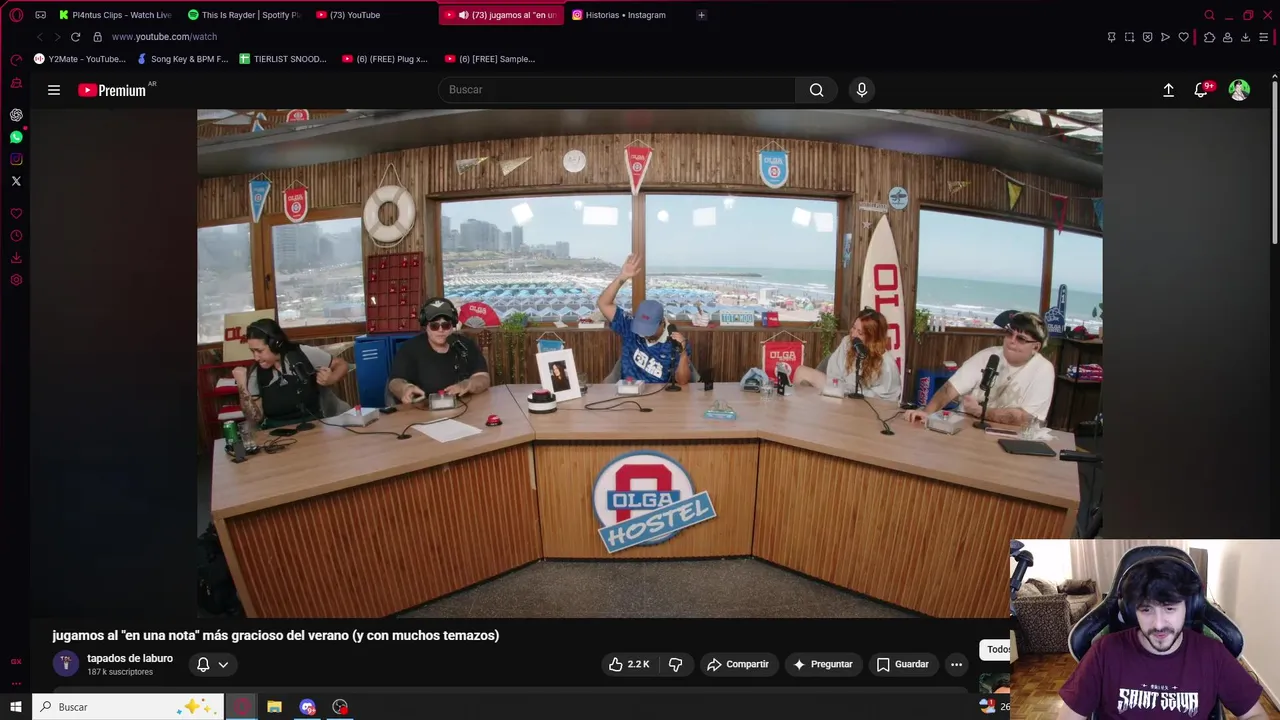Open history clock in sidebar
The image size is (1280, 720).
point(16,236)
